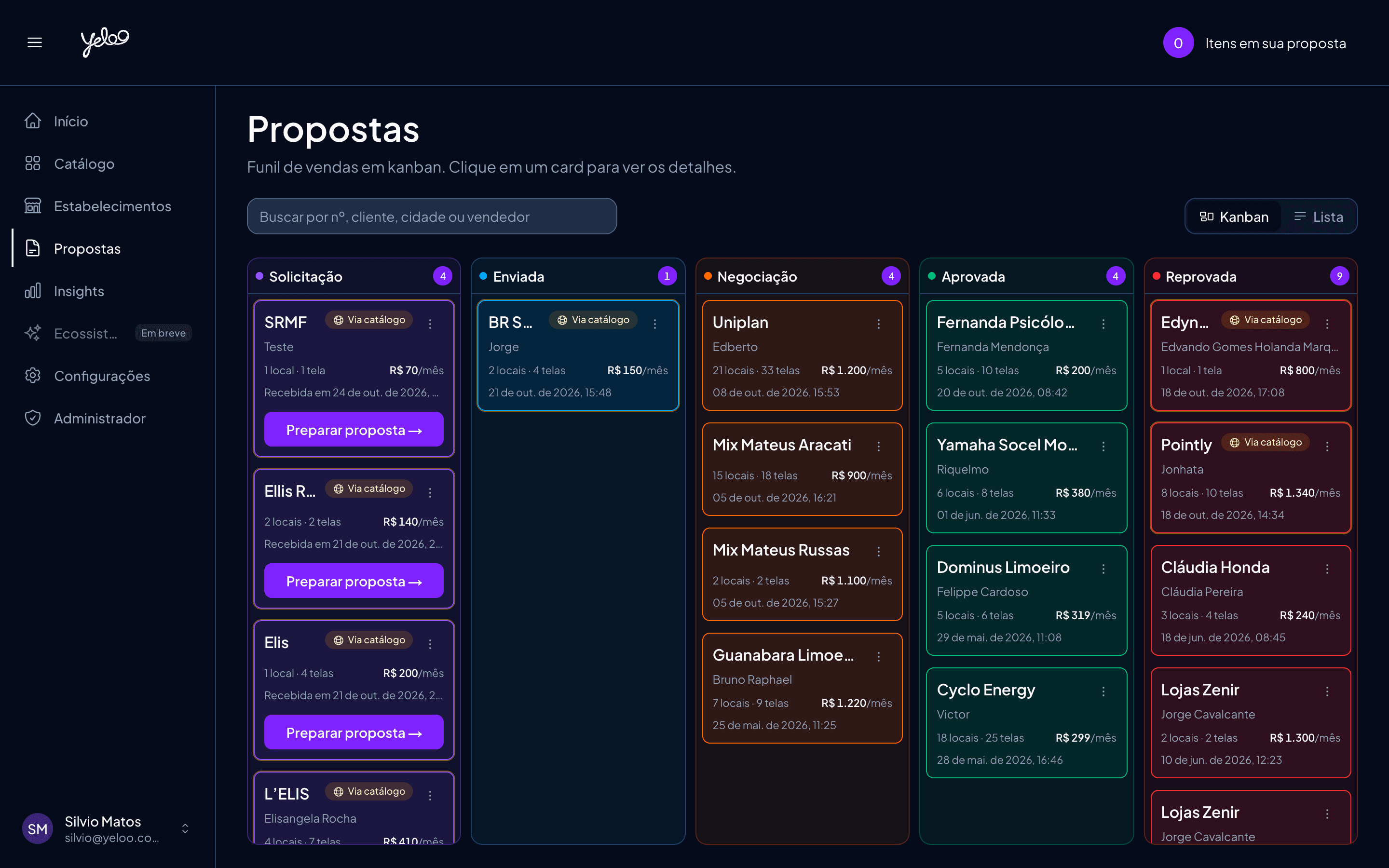1389x868 pixels.
Task: Open options menu on Guanabara Limoe... card
Action: pyautogui.click(x=878, y=656)
